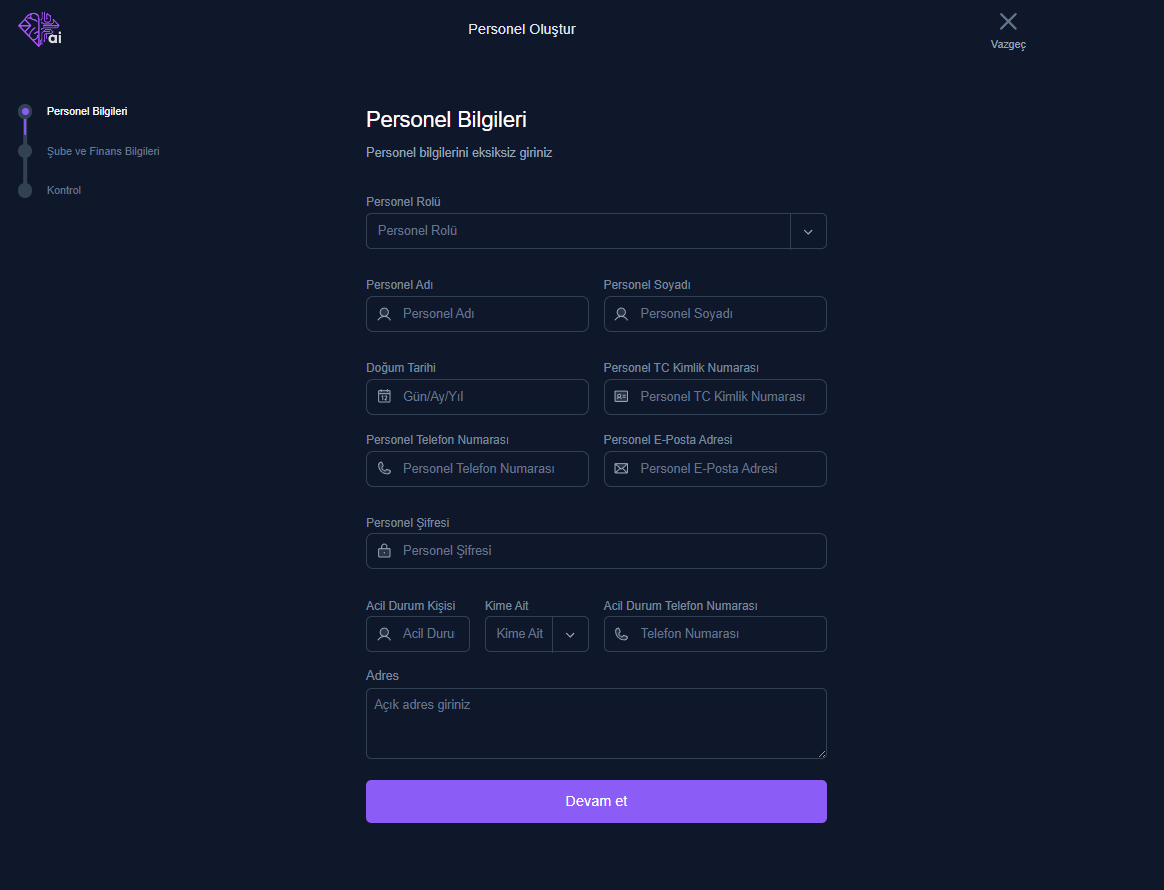Click the person icon in Personel Soyadı field

[621, 314]
